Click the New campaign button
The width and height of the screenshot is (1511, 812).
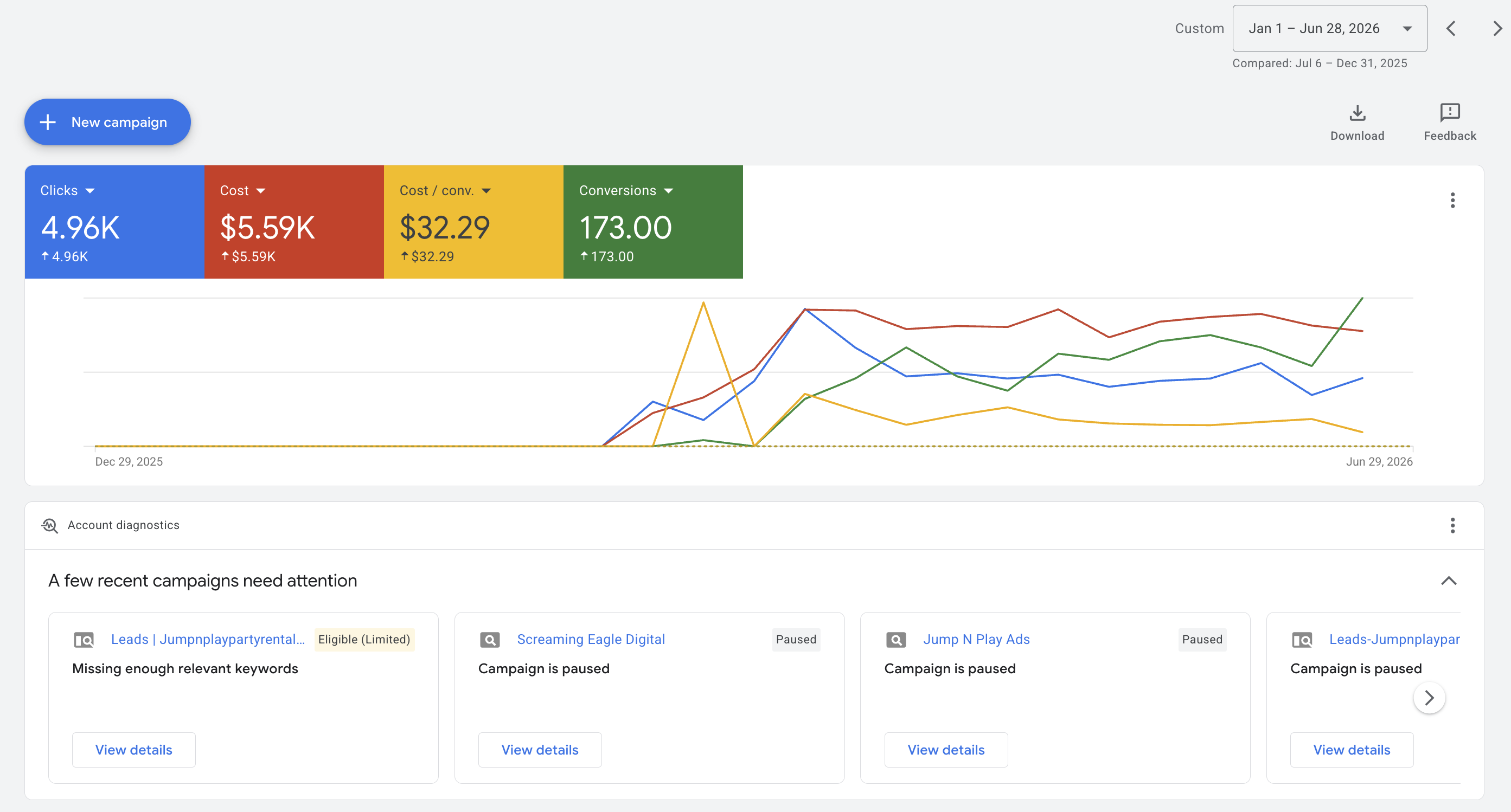click(x=107, y=122)
